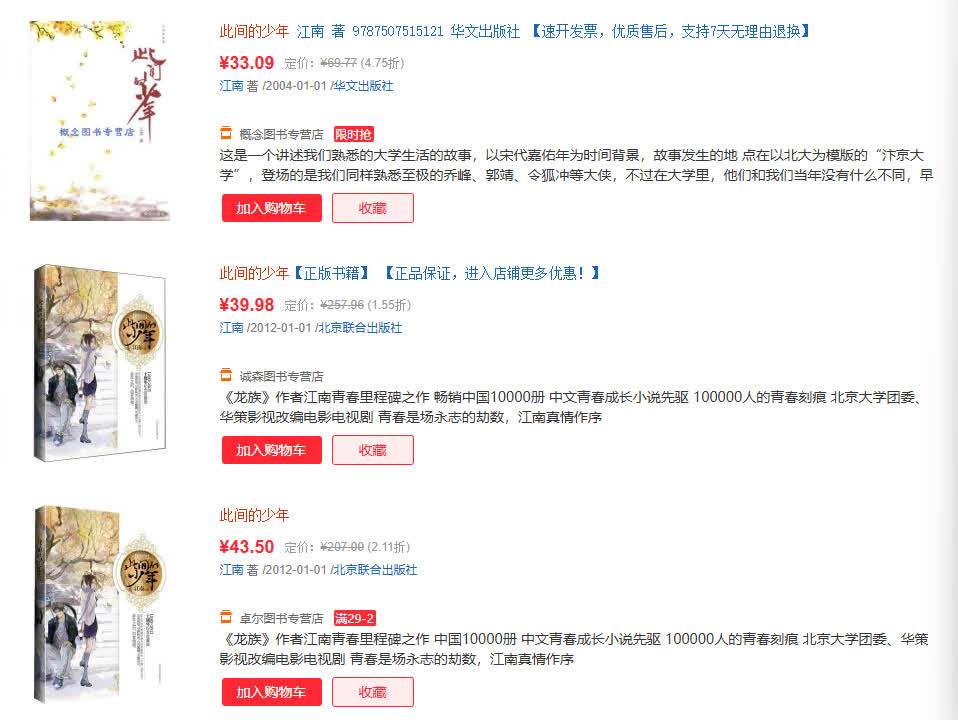This screenshot has height=720, width=958.
Task: Click the shop icon beside 概念图书专营店
Action: tap(226, 133)
